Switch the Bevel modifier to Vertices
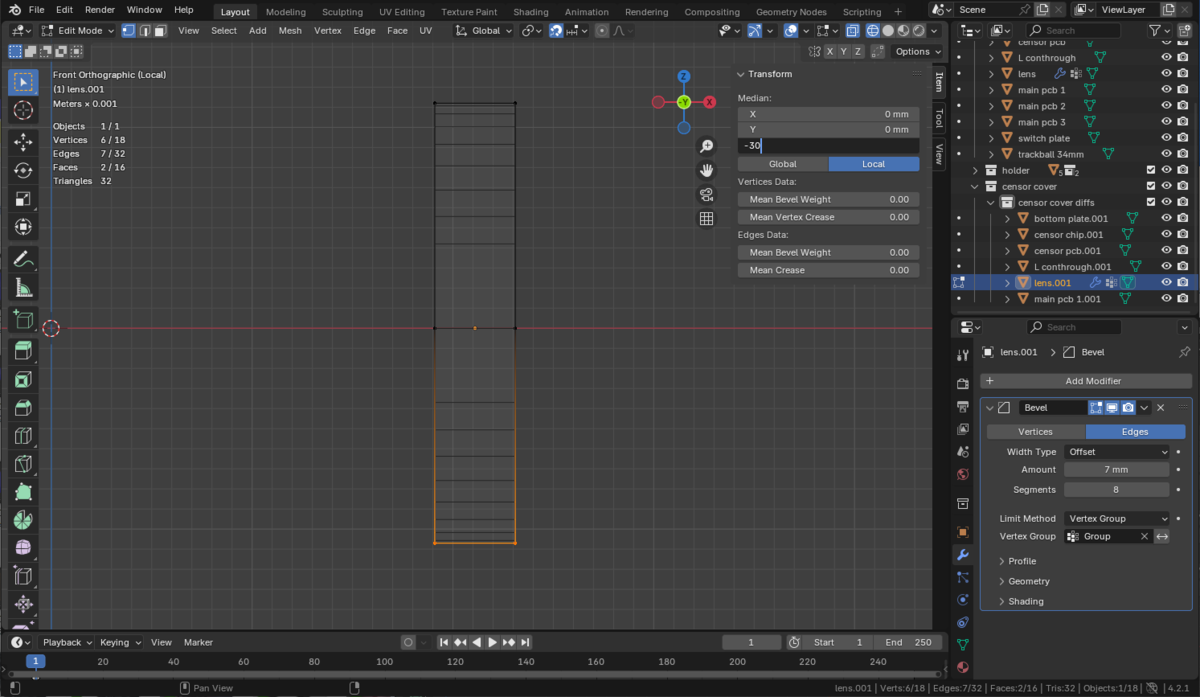 point(1035,431)
